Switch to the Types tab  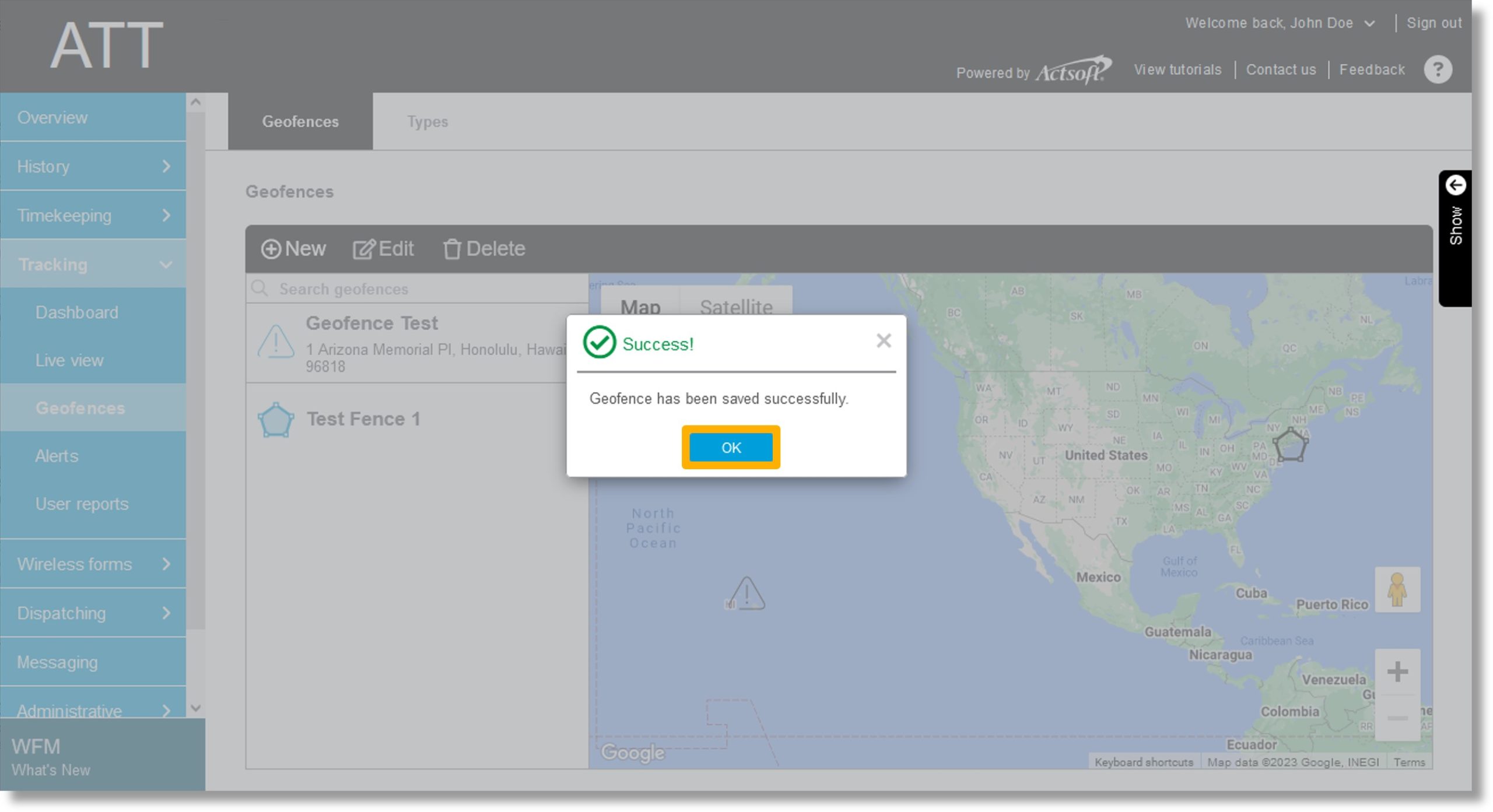427,121
